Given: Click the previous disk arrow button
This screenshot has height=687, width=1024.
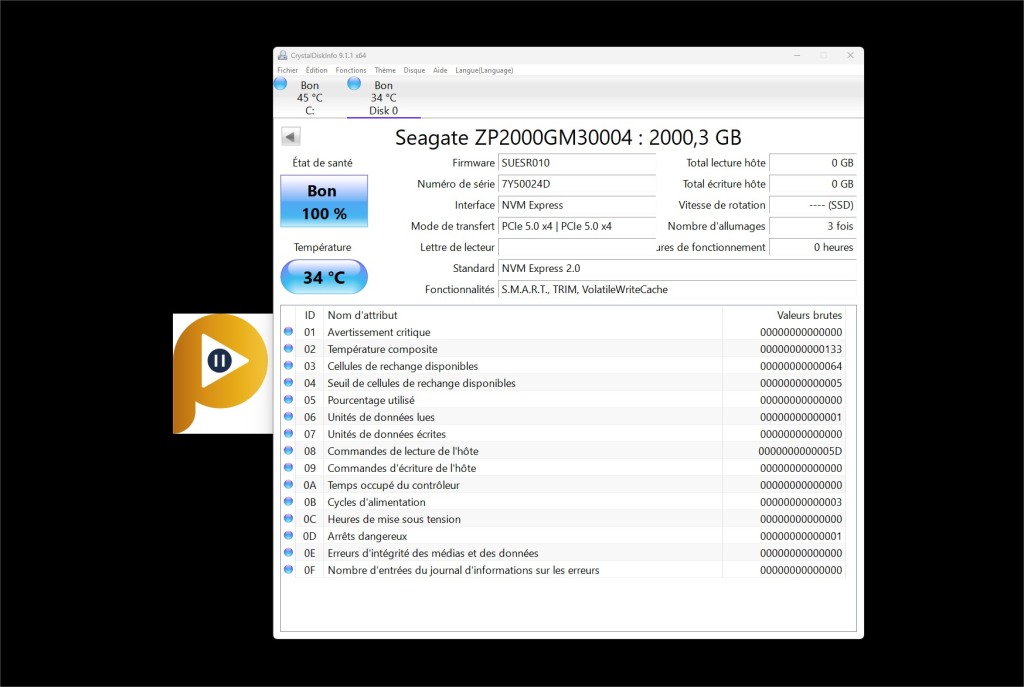Looking at the screenshot, I should pyautogui.click(x=291, y=136).
